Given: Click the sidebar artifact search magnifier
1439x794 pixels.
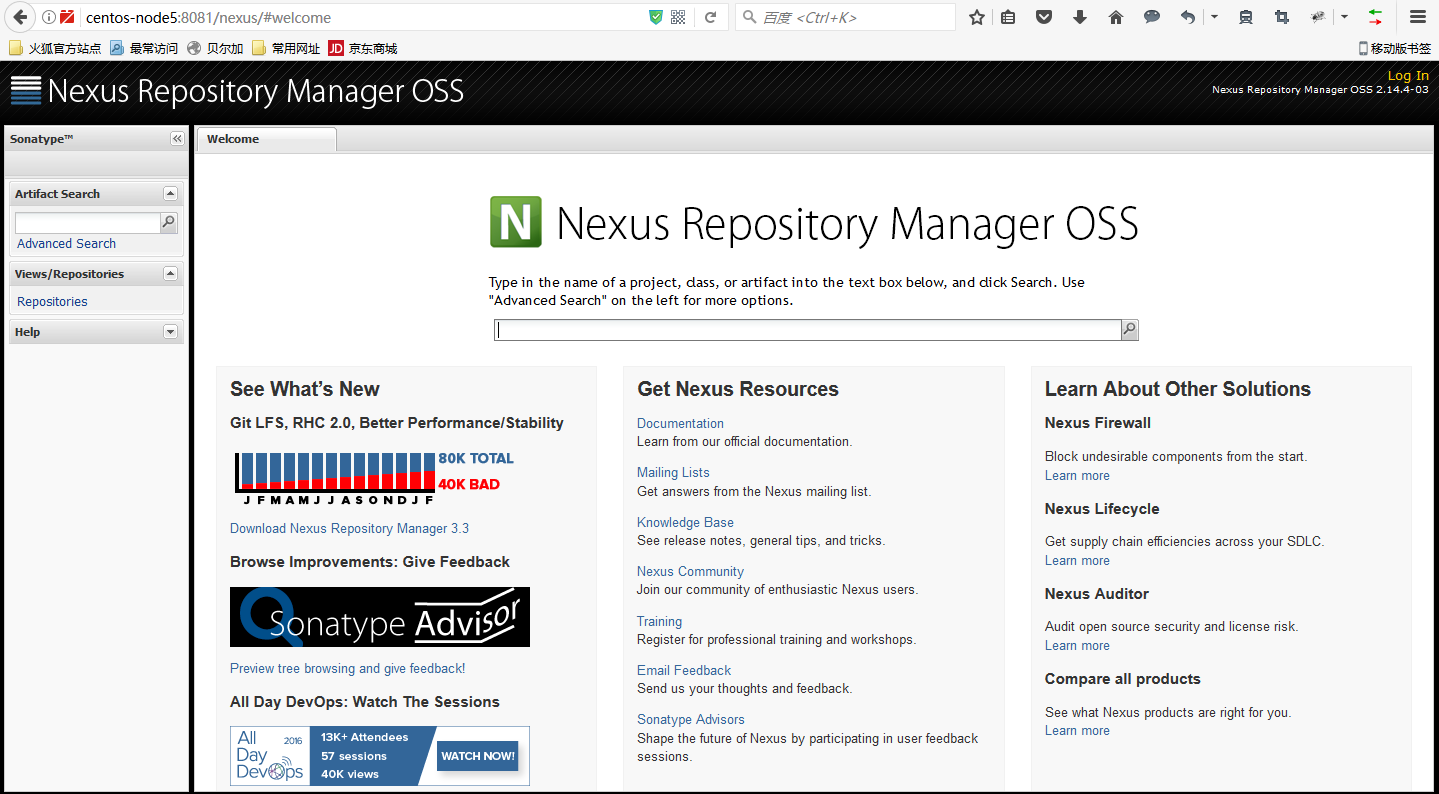Looking at the screenshot, I should pyautogui.click(x=169, y=223).
